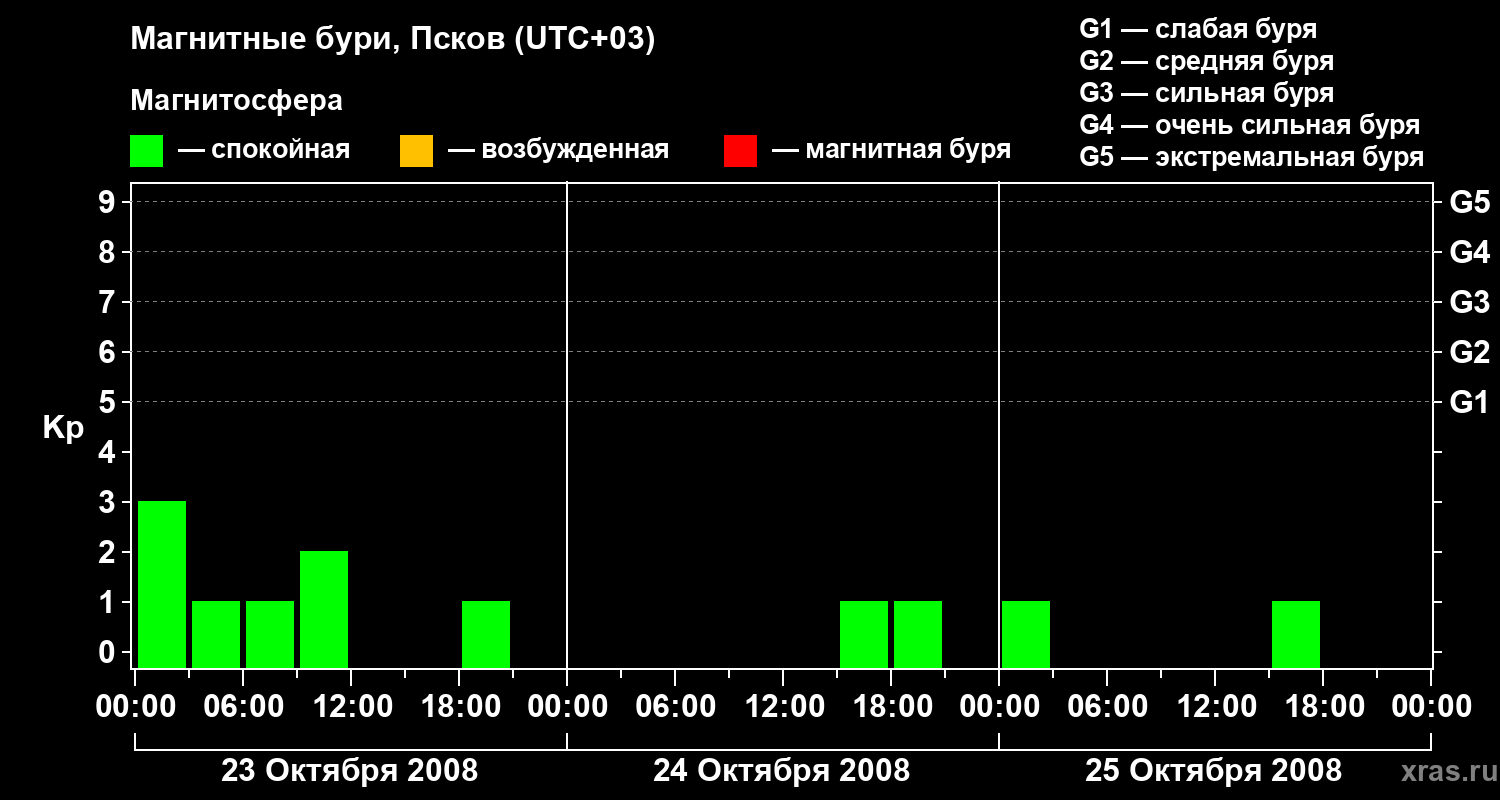
Task: Click the 'Магнитосфера' legend heading
Action: coord(236,101)
